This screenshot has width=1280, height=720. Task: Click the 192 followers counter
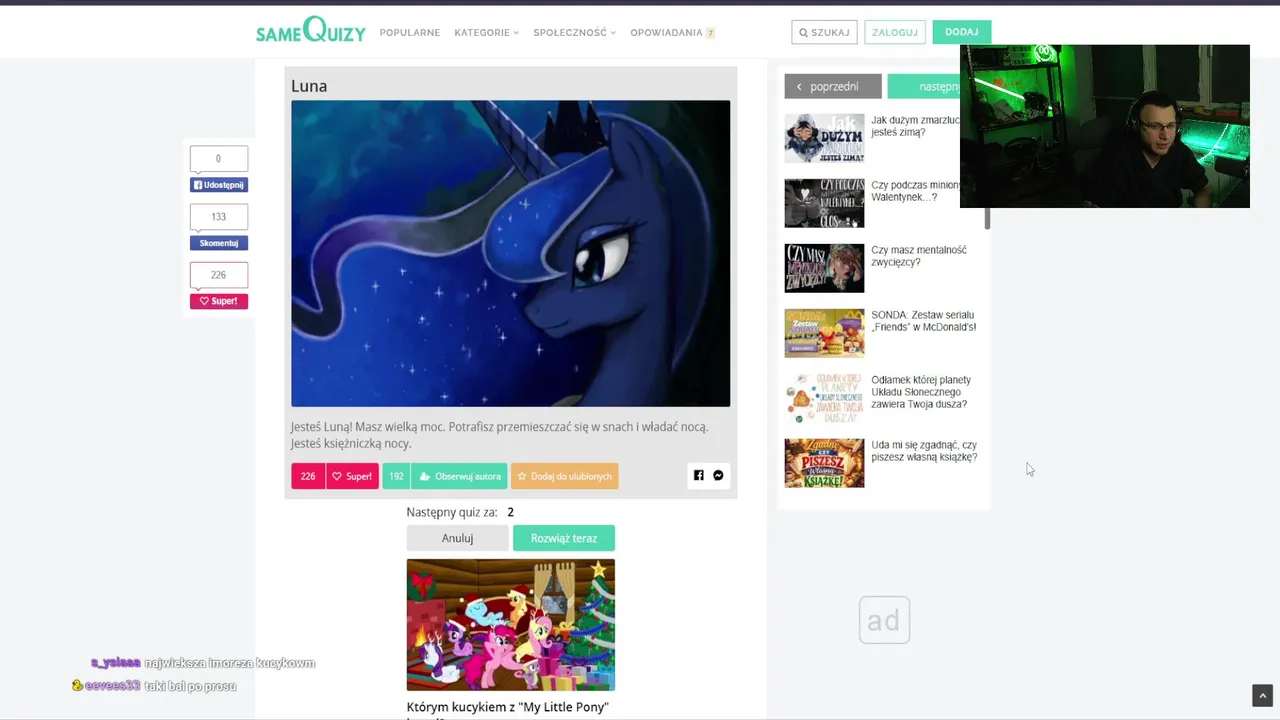(396, 476)
